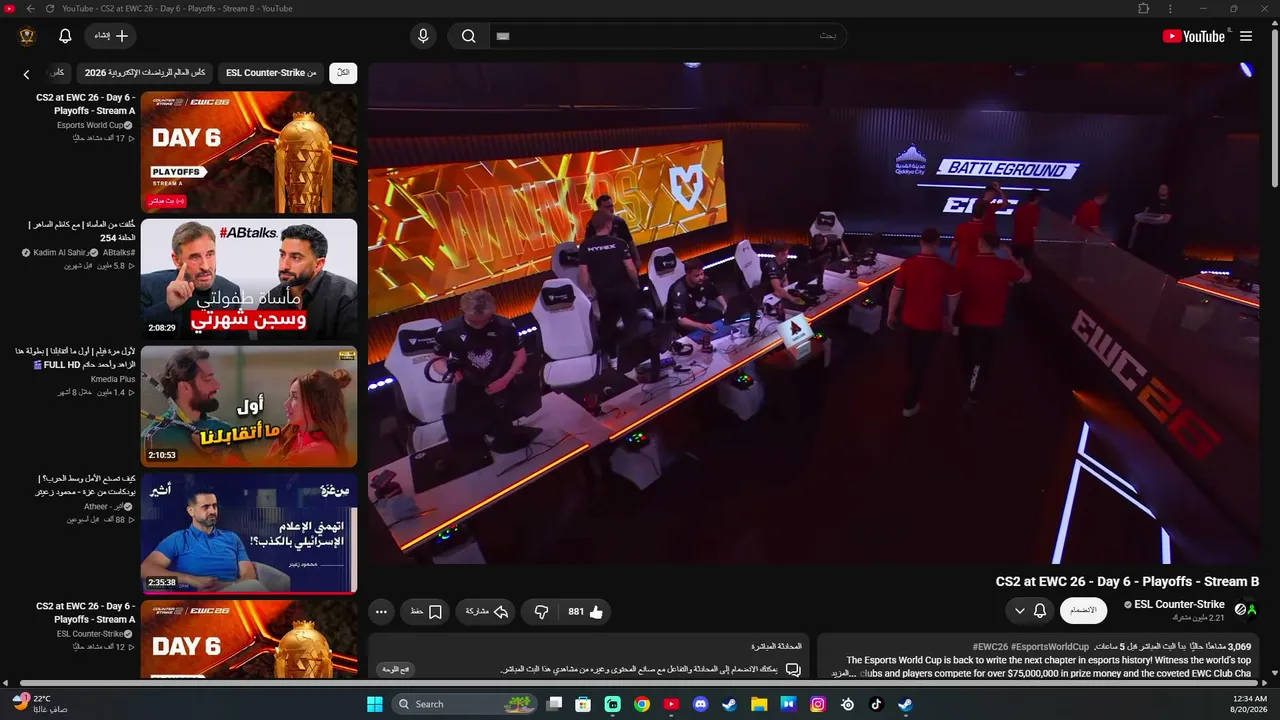Open the Windows Start menu
The width and height of the screenshot is (1280, 720).
click(375, 704)
